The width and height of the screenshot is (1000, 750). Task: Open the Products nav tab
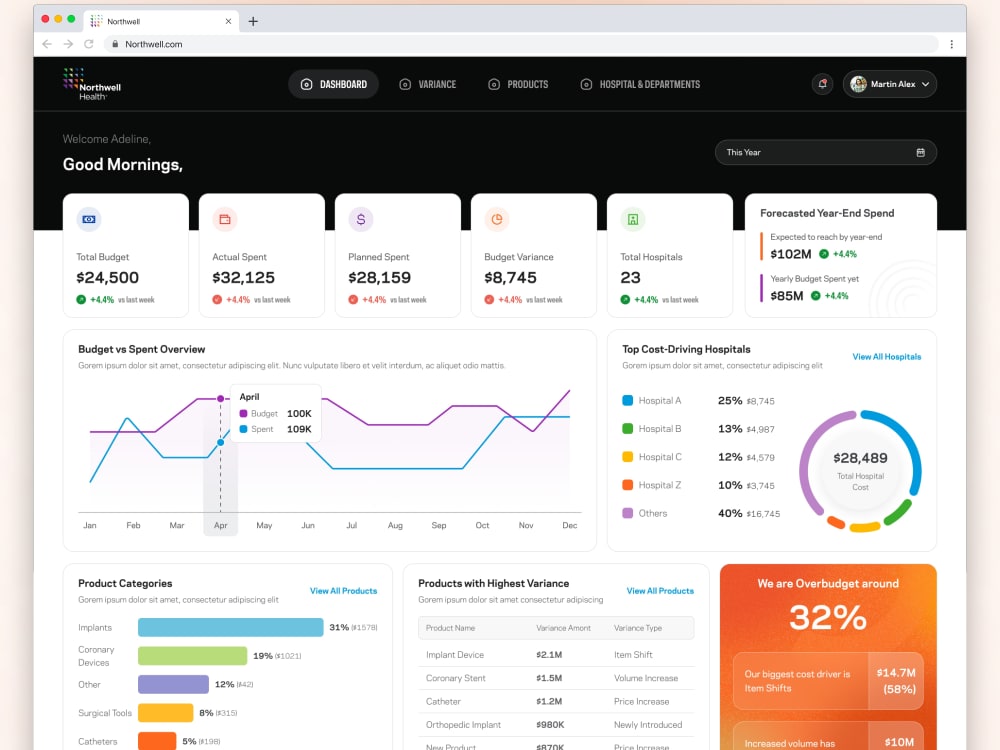pos(518,84)
